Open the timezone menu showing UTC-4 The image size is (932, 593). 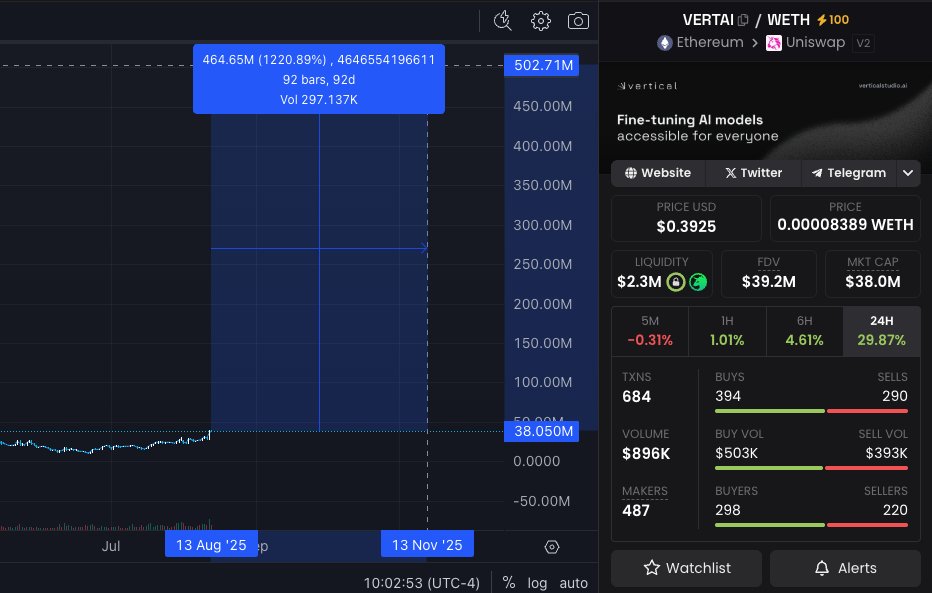coord(421,583)
